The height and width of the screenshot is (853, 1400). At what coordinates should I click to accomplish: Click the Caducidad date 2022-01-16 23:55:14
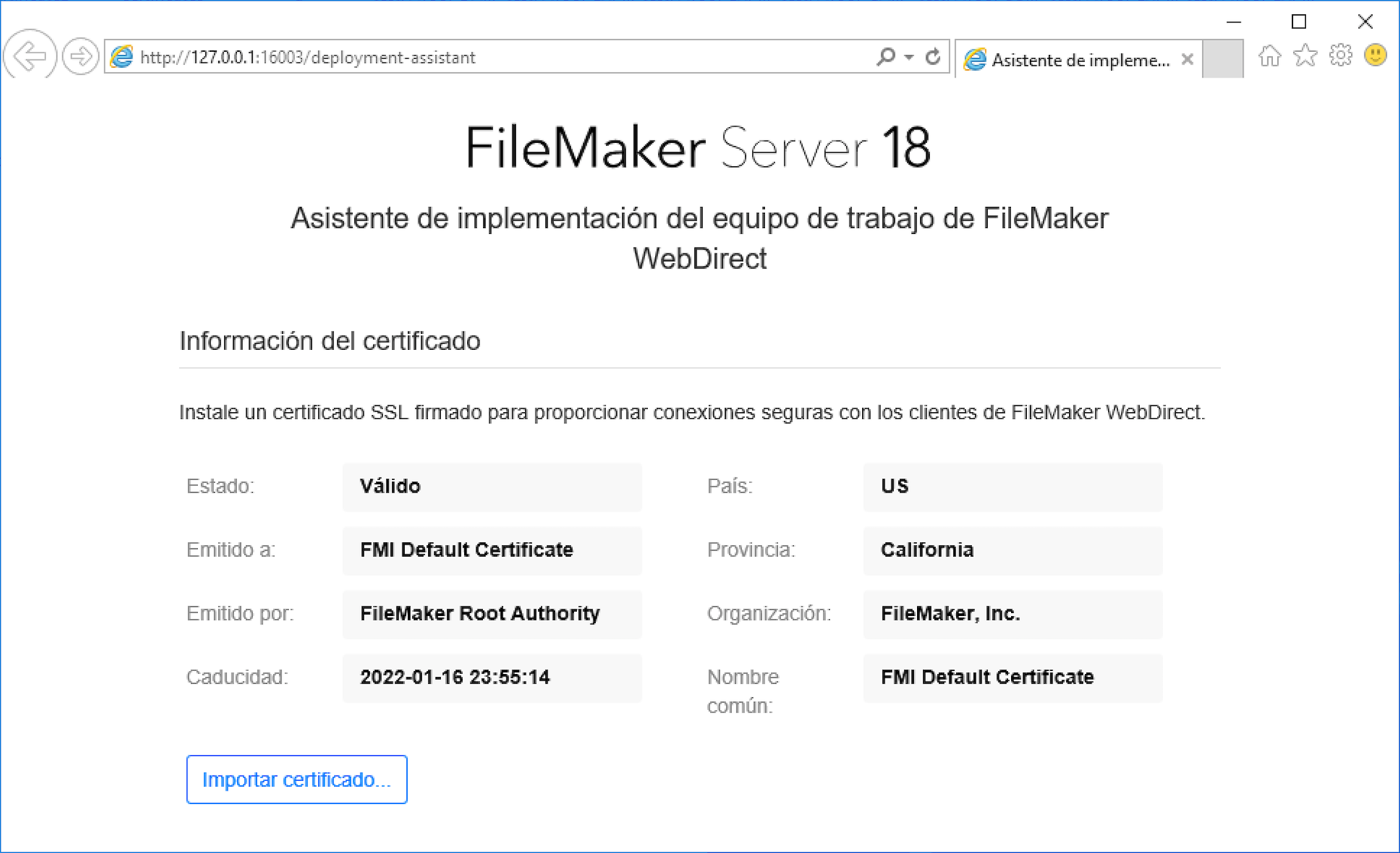[492, 678]
